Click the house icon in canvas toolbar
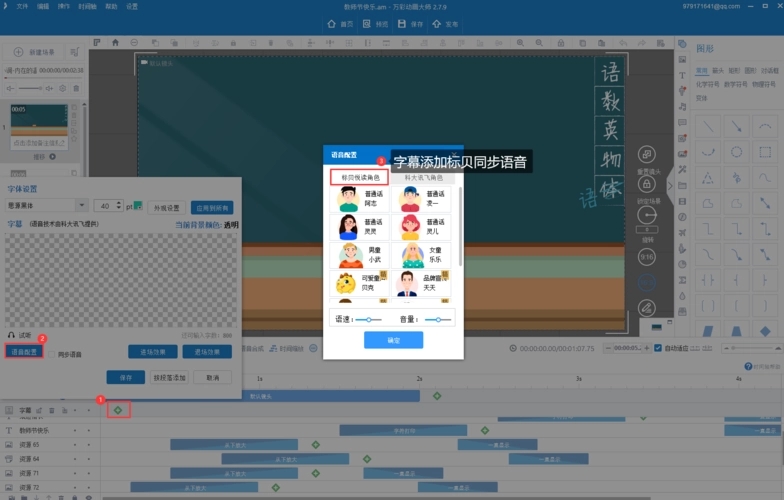 116,43
